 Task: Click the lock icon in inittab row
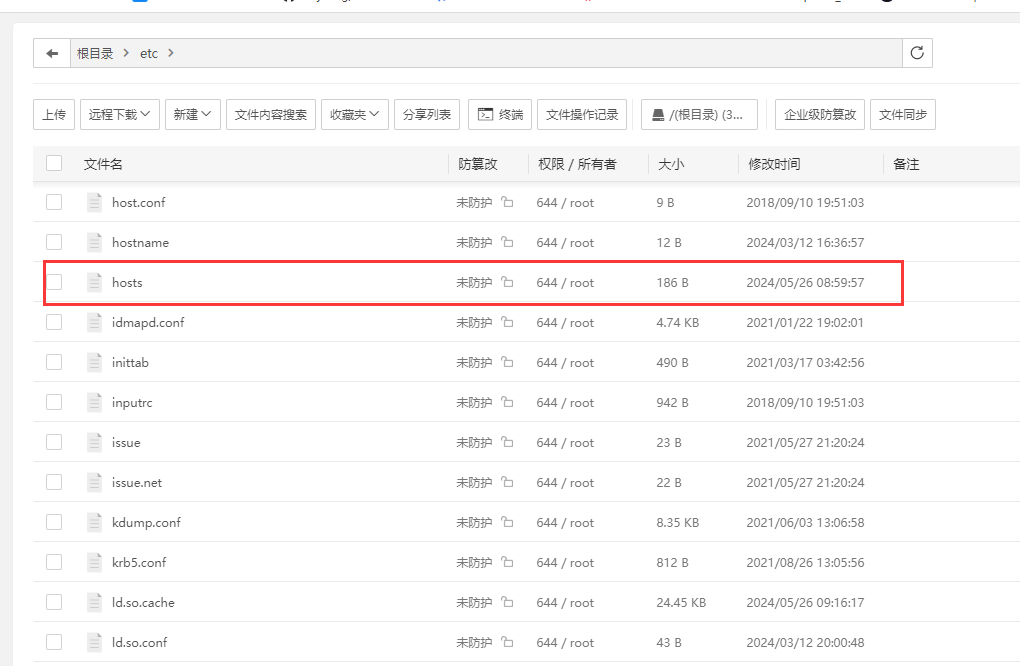(x=507, y=363)
